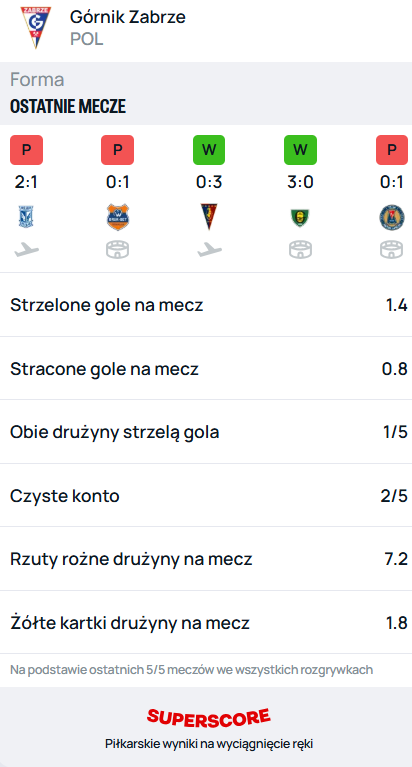The image size is (412, 767).
Task: Open the Żółte kartki drużyny na mecz row
Action: 206,623
